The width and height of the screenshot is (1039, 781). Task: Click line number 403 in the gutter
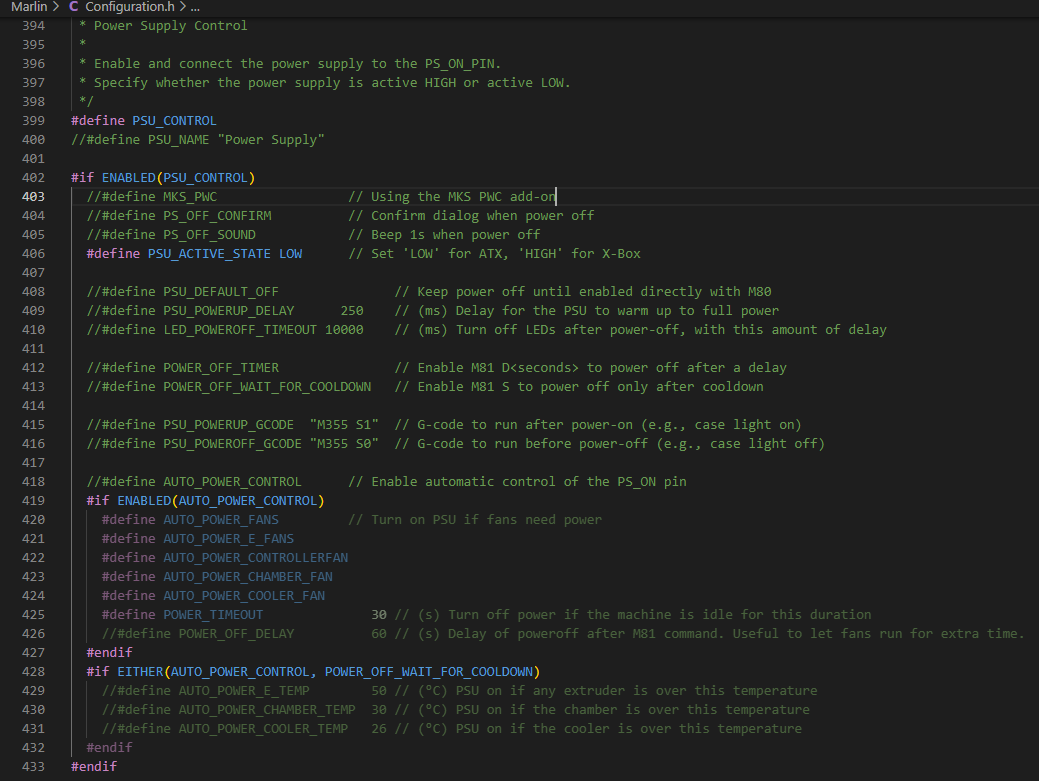pyautogui.click(x=33, y=197)
